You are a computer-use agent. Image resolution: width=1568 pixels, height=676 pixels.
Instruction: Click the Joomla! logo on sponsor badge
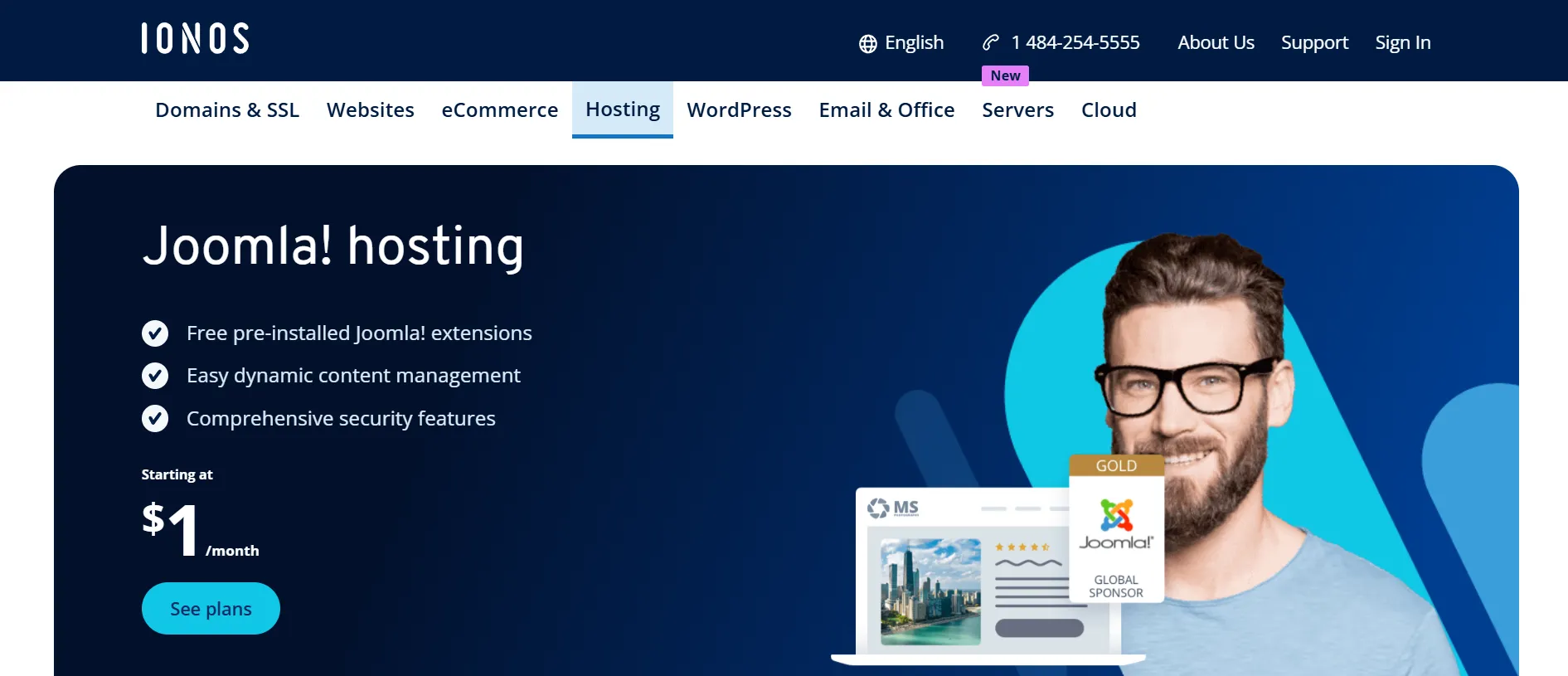click(1116, 524)
